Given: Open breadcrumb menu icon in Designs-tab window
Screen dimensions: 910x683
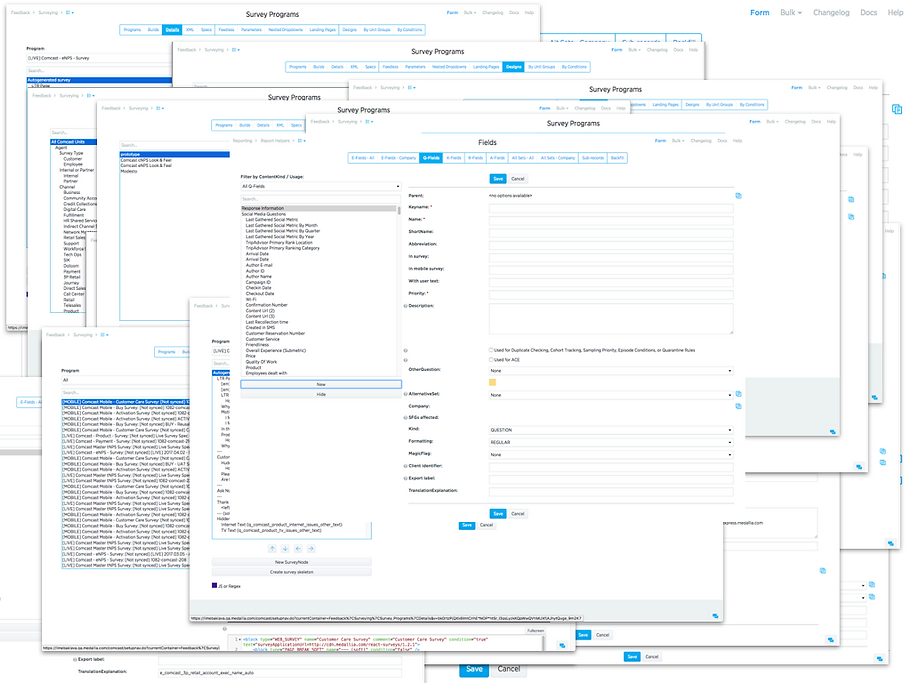Looking at the screenshot, I should coord(236,50).
